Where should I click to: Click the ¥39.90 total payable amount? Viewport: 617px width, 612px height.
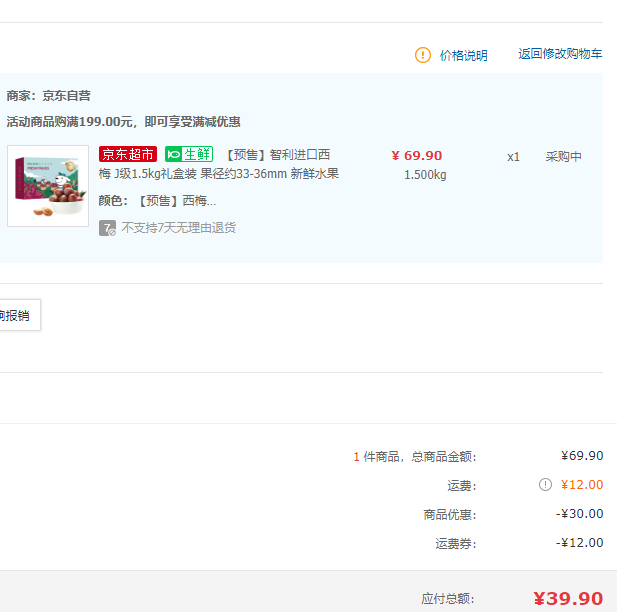[568, 598]
